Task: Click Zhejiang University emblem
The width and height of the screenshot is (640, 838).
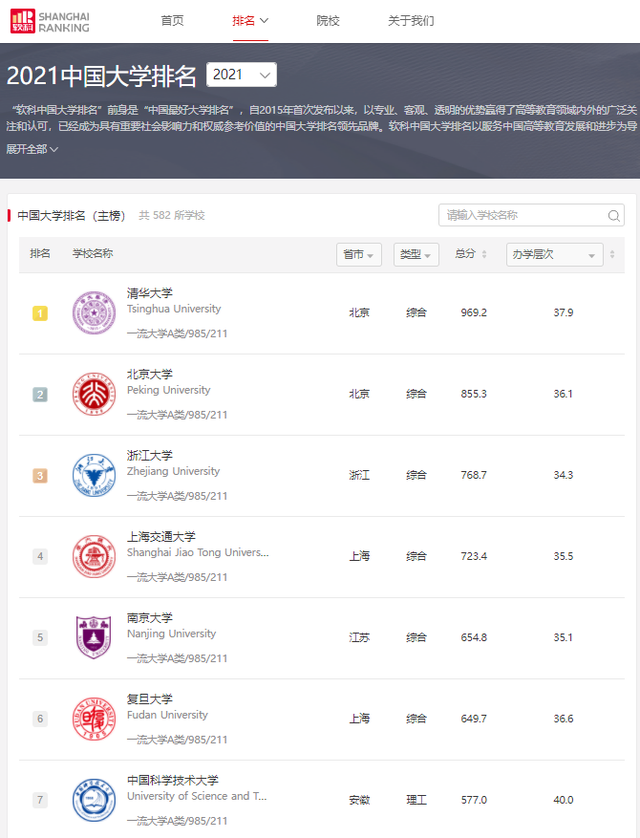Action: point(94,475)
